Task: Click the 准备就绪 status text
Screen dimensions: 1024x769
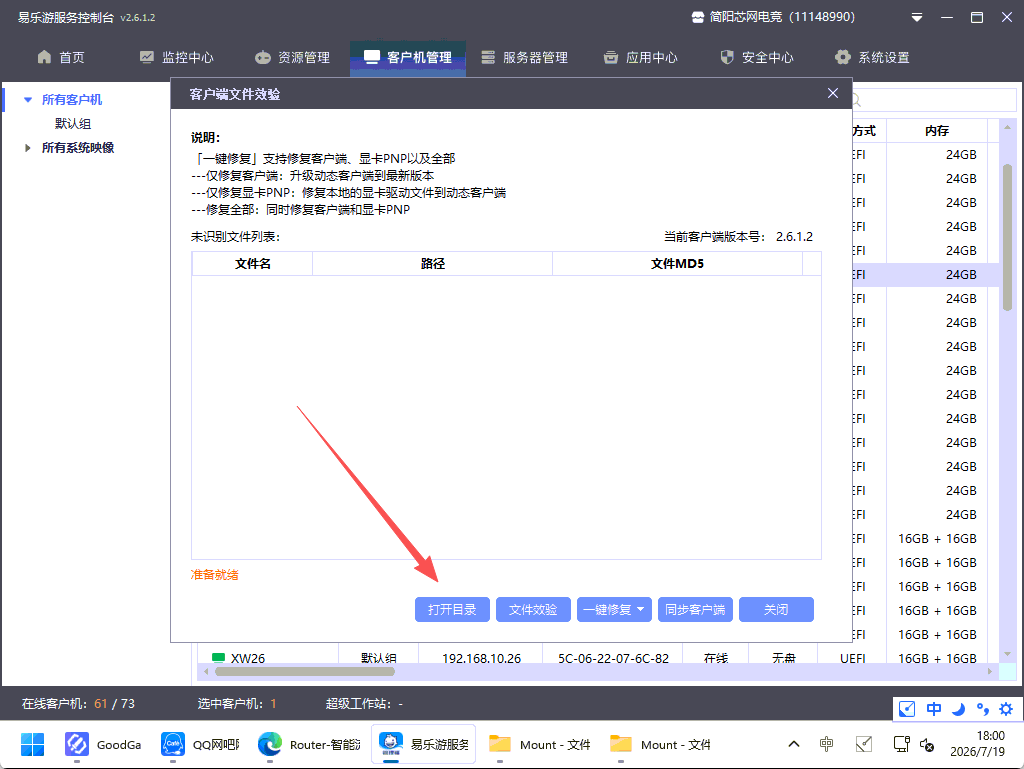Action: pyautogui.click(x=214, y=575)
